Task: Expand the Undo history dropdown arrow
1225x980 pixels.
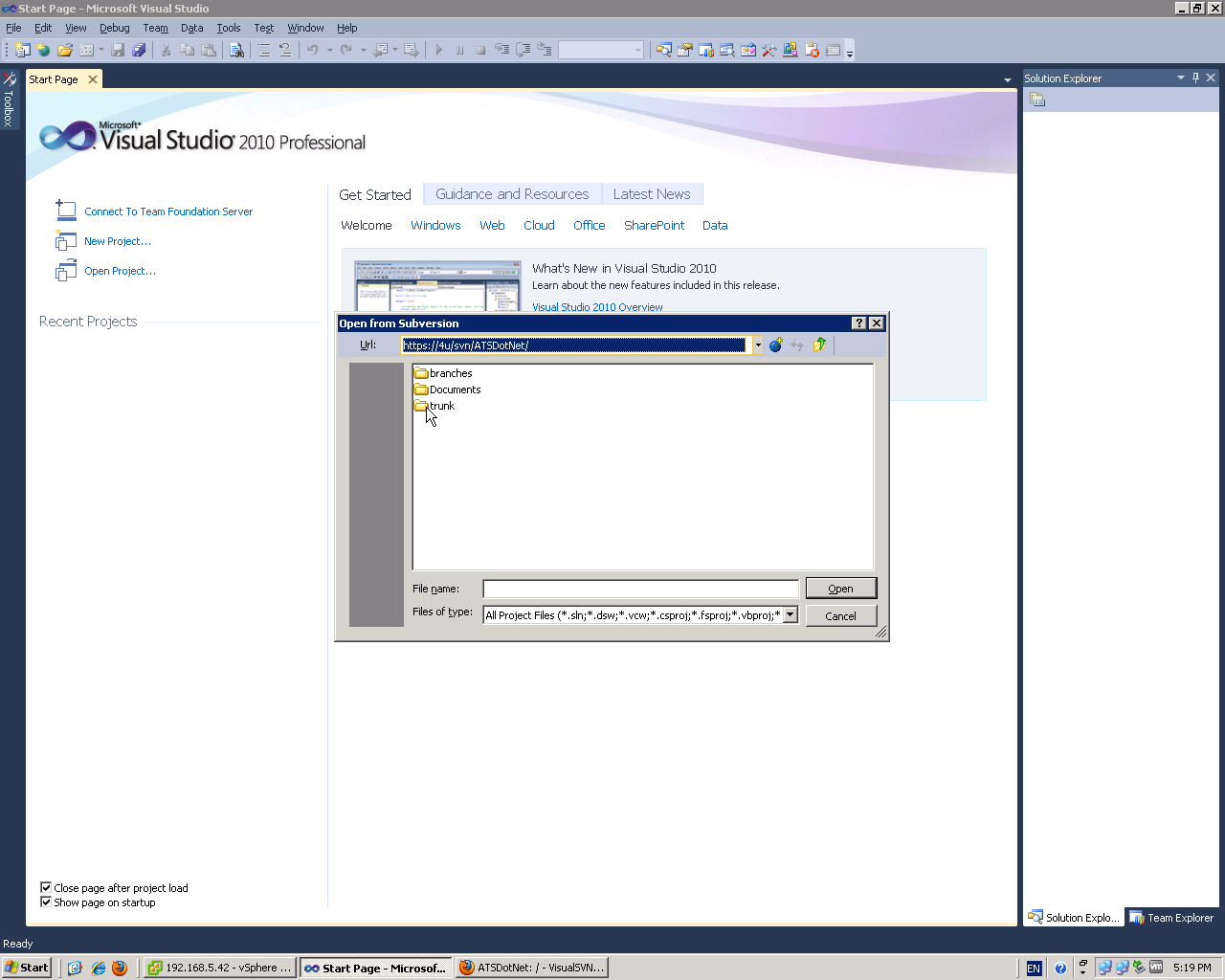Action: click(329, 50)
